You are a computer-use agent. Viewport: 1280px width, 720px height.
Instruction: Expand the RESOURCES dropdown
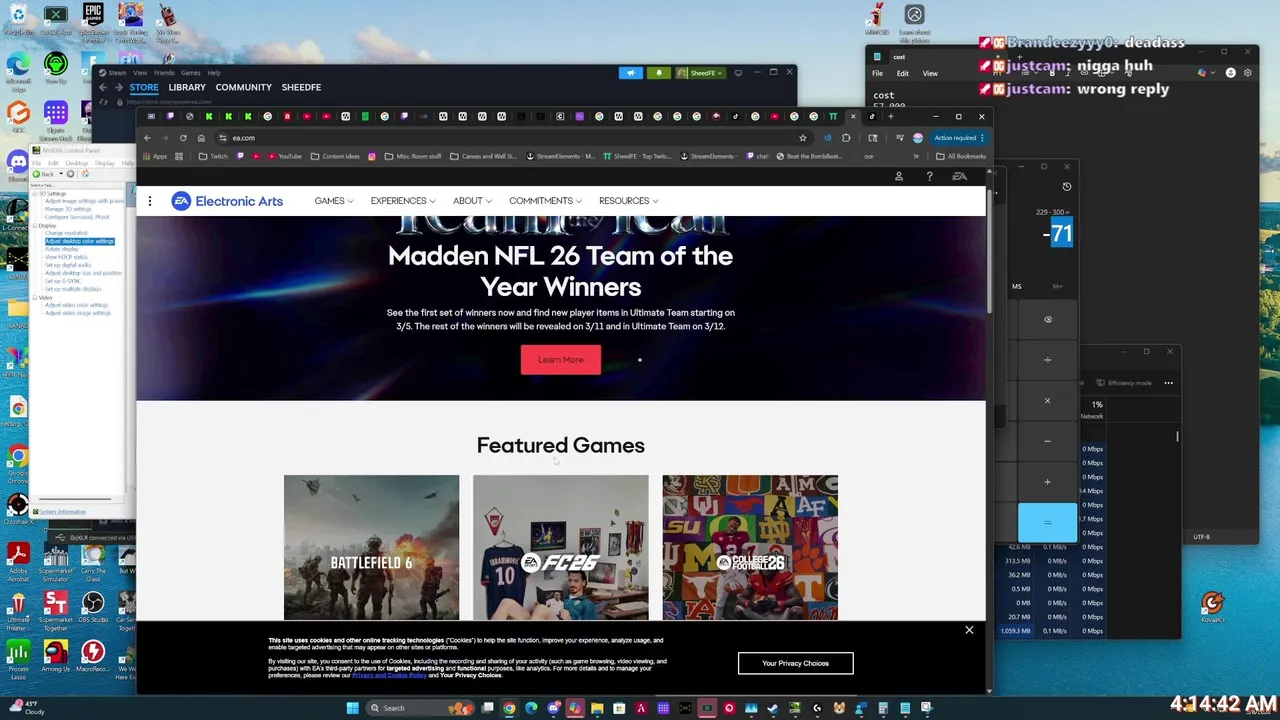(x=629, y=201)
